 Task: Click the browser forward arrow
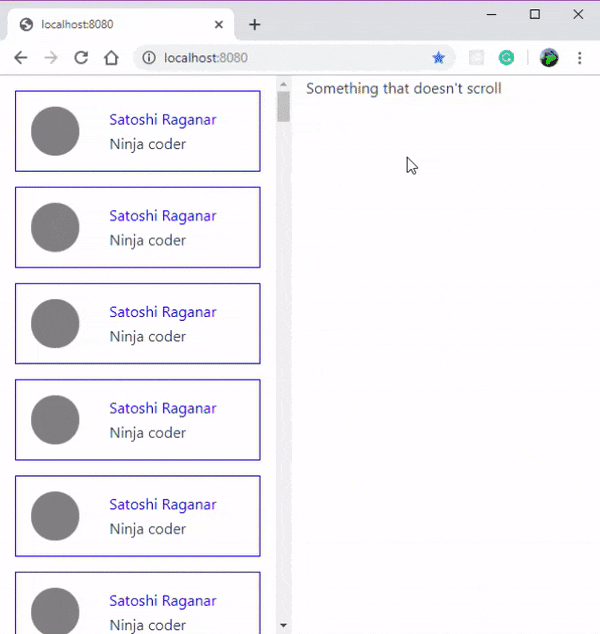coord(51,58)
